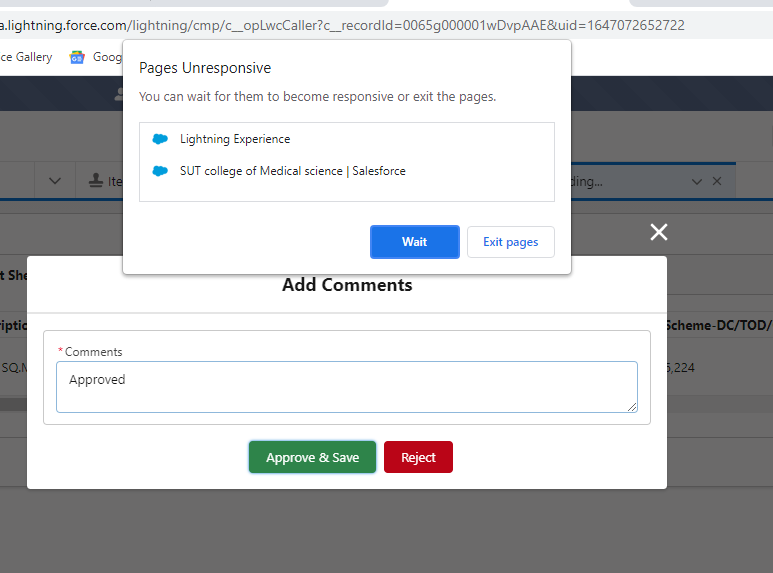The height and width of the screenshot is (573, 773).
Task: Click Exit pages button
Action: [511, 242]
